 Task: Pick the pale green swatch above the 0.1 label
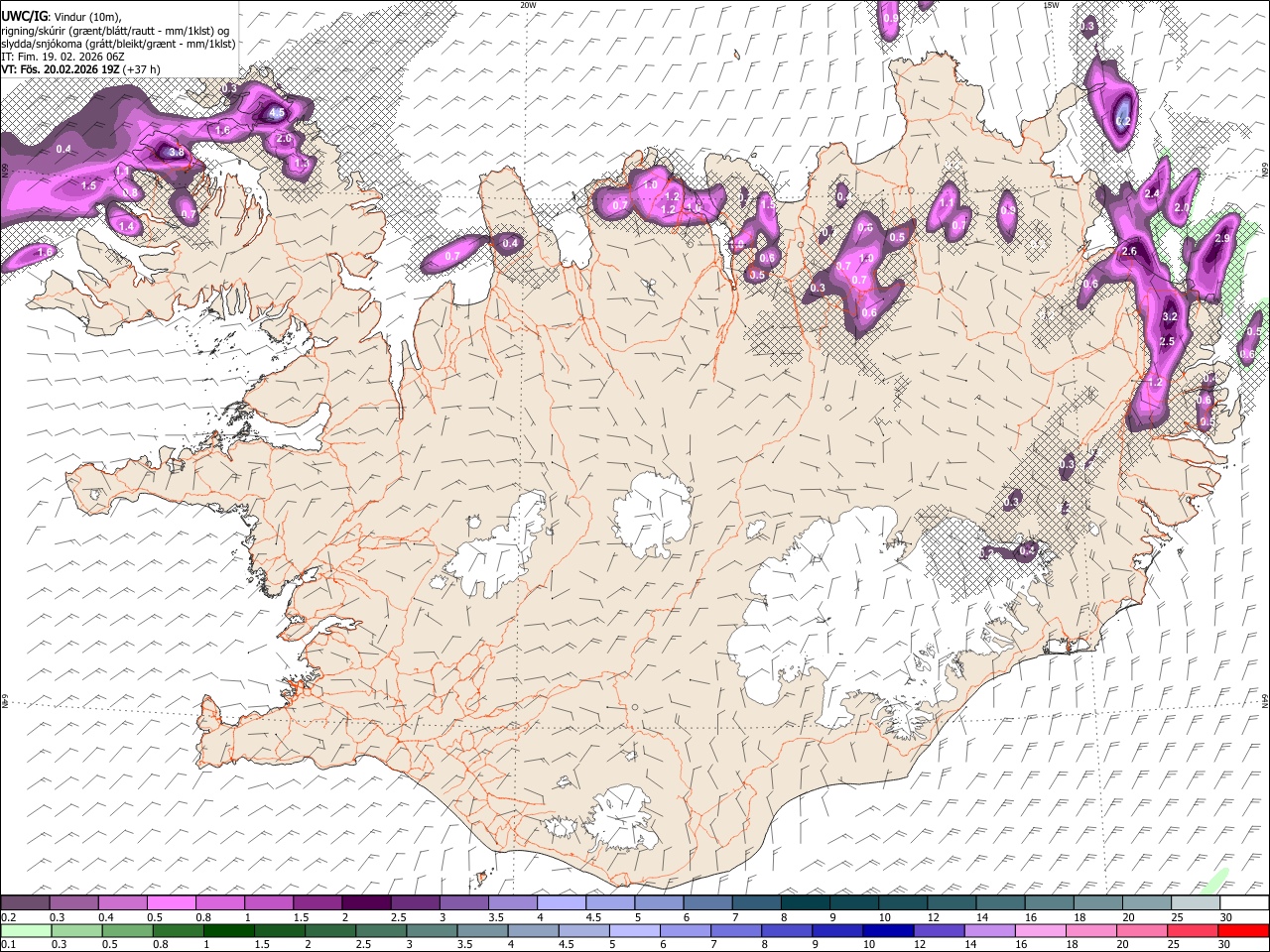click(x=26, y=931)
